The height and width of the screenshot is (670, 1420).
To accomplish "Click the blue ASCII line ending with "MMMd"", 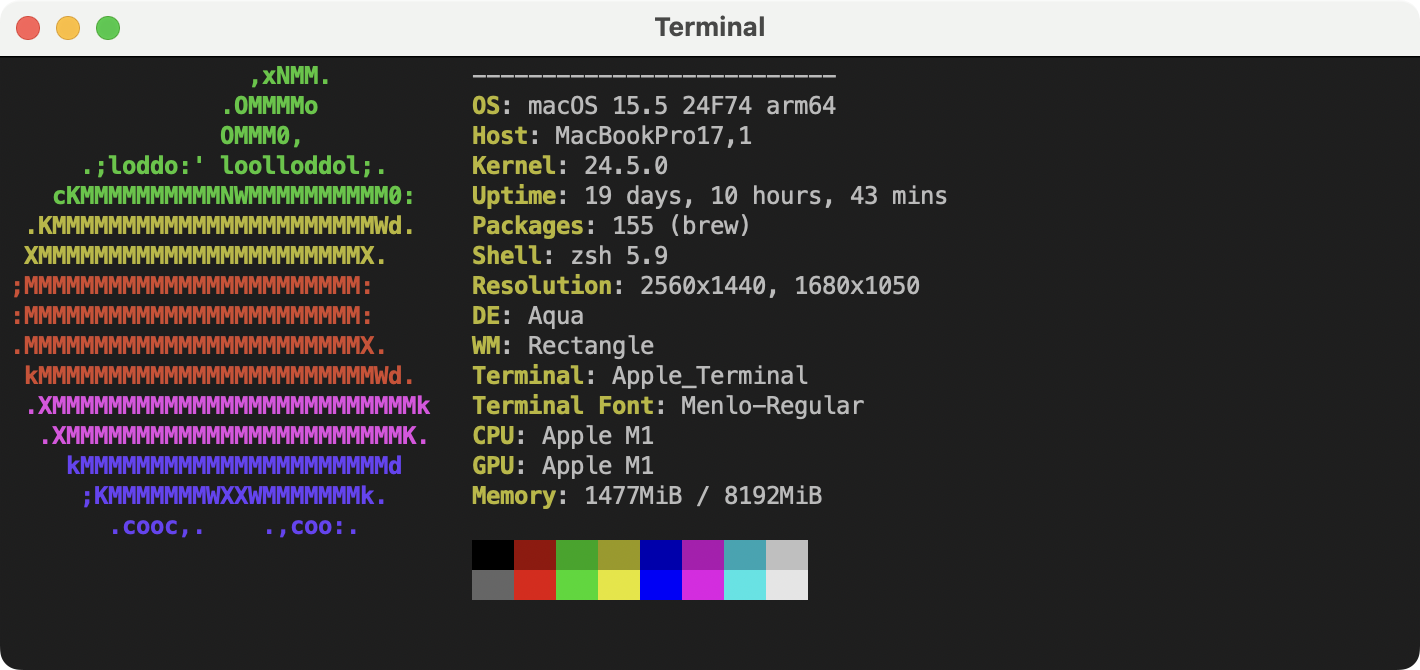I will tap(234, 466).
